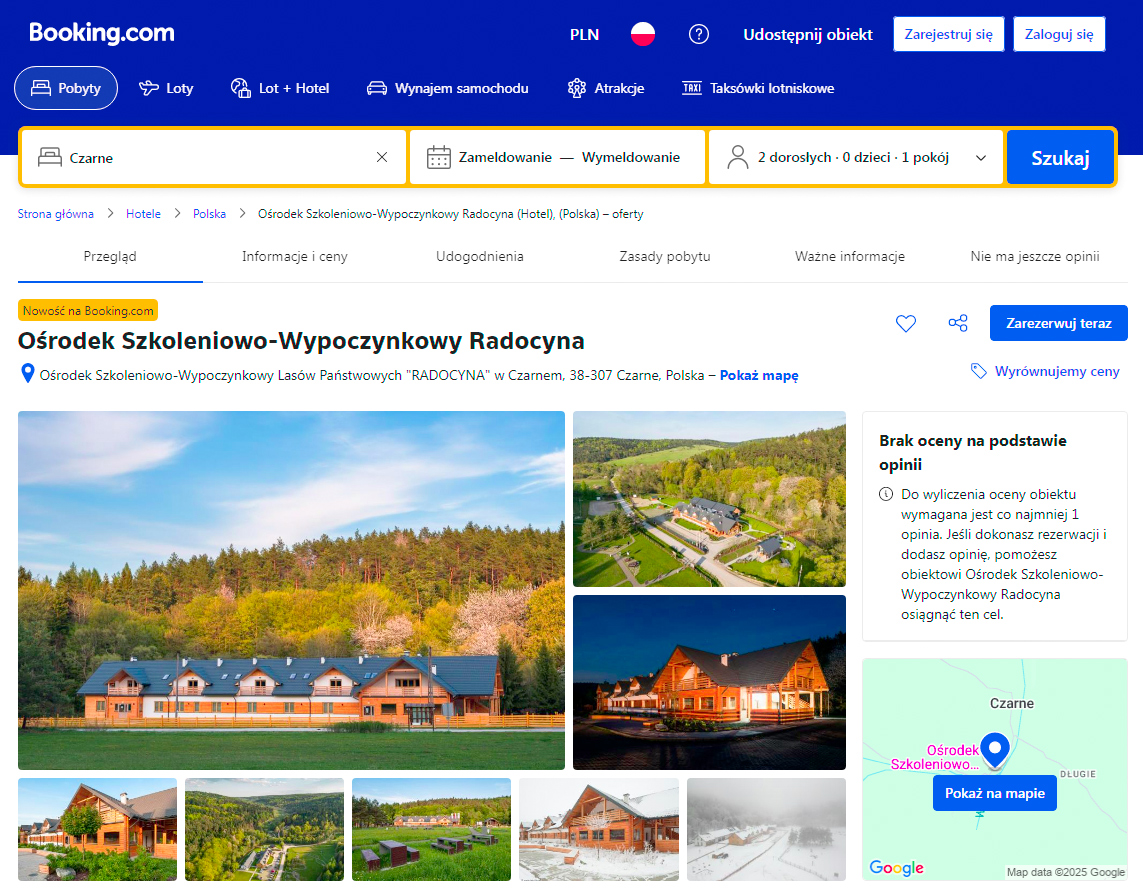Click the share icon next to the heart
This screenshot has height=893, width=1143.
958,323
